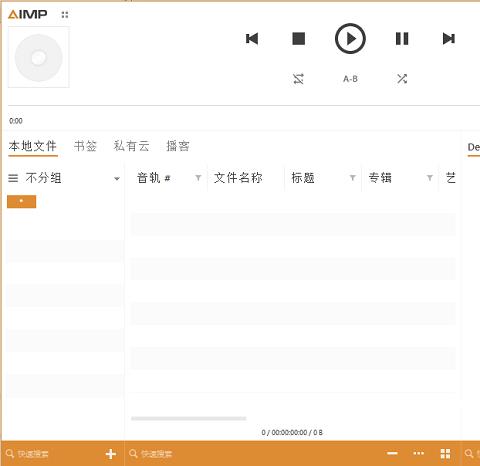The height and width of the screenshot is (466, 480).
Task: Select the De… playlist tab
Action: (x=474, y=147)
